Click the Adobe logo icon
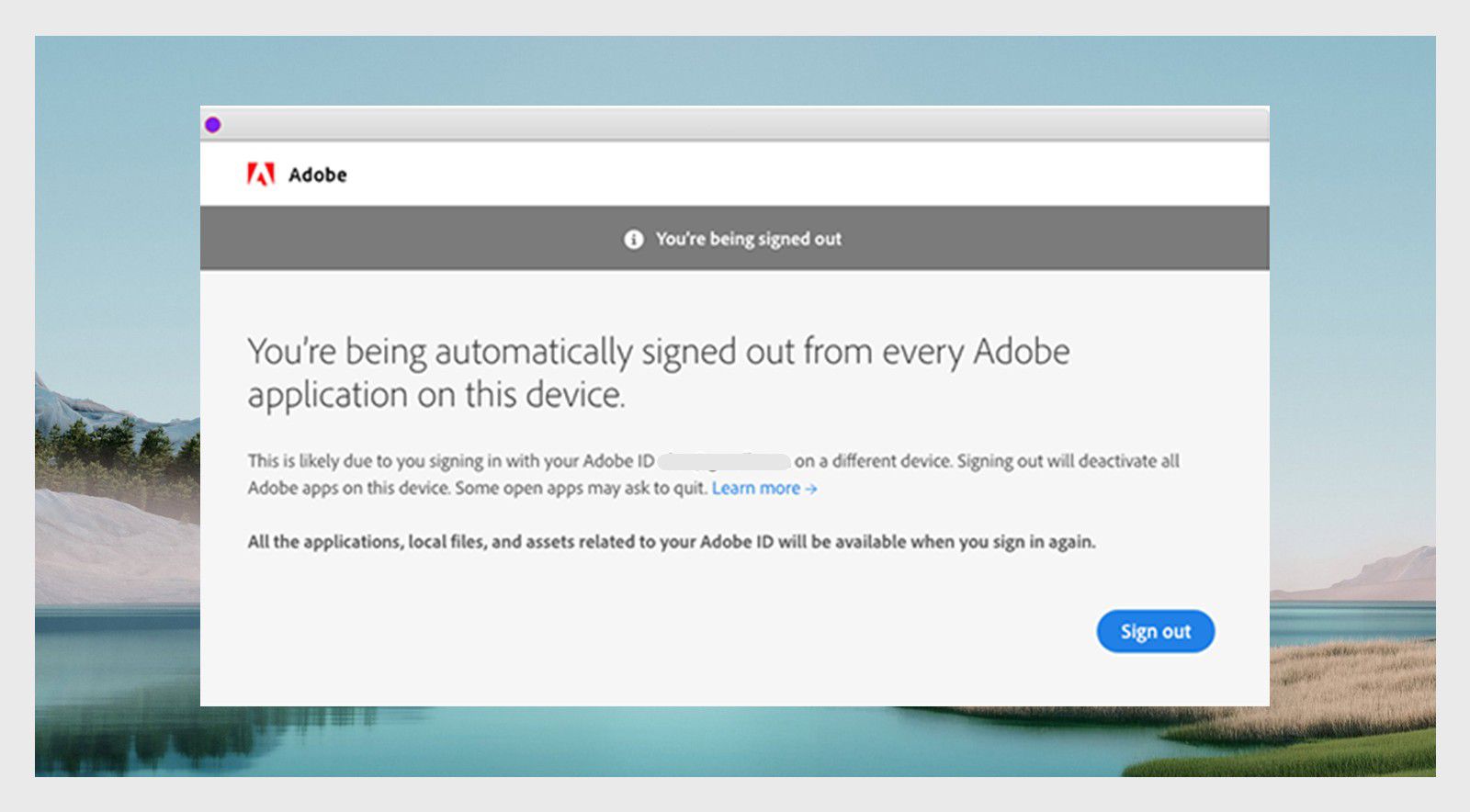The image size is (1470, 812). click(x=261, y=175)
